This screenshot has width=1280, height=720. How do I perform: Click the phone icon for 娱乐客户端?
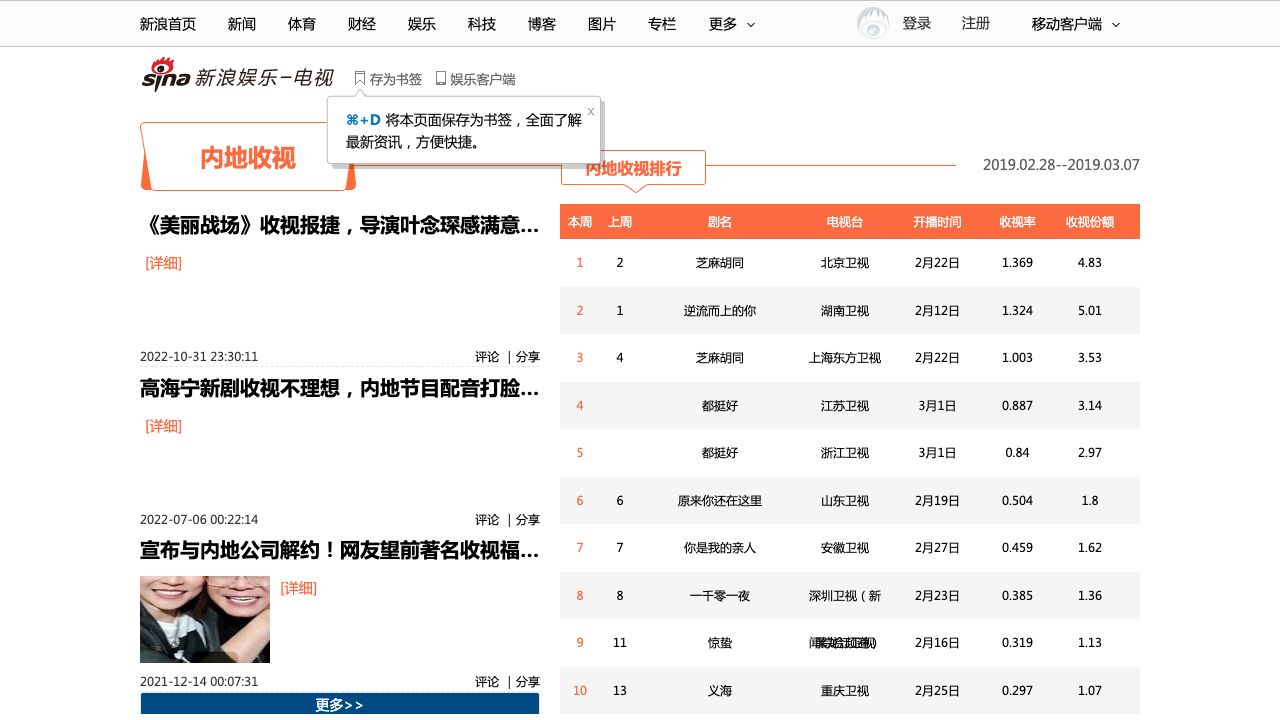tap(440, 78)
